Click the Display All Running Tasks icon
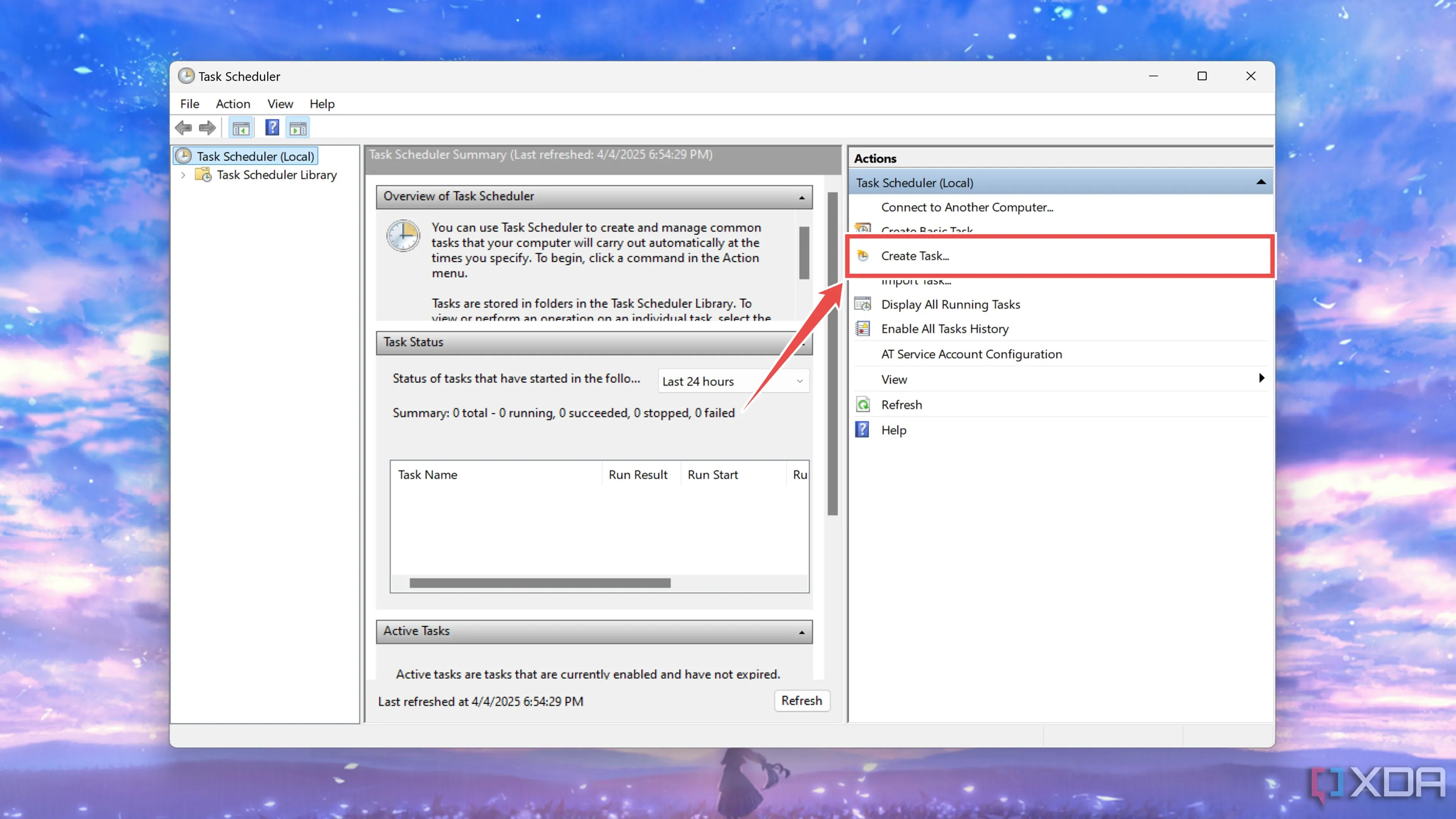Image resolution: width=1456 pixels, height=819 pixels. 863,304
